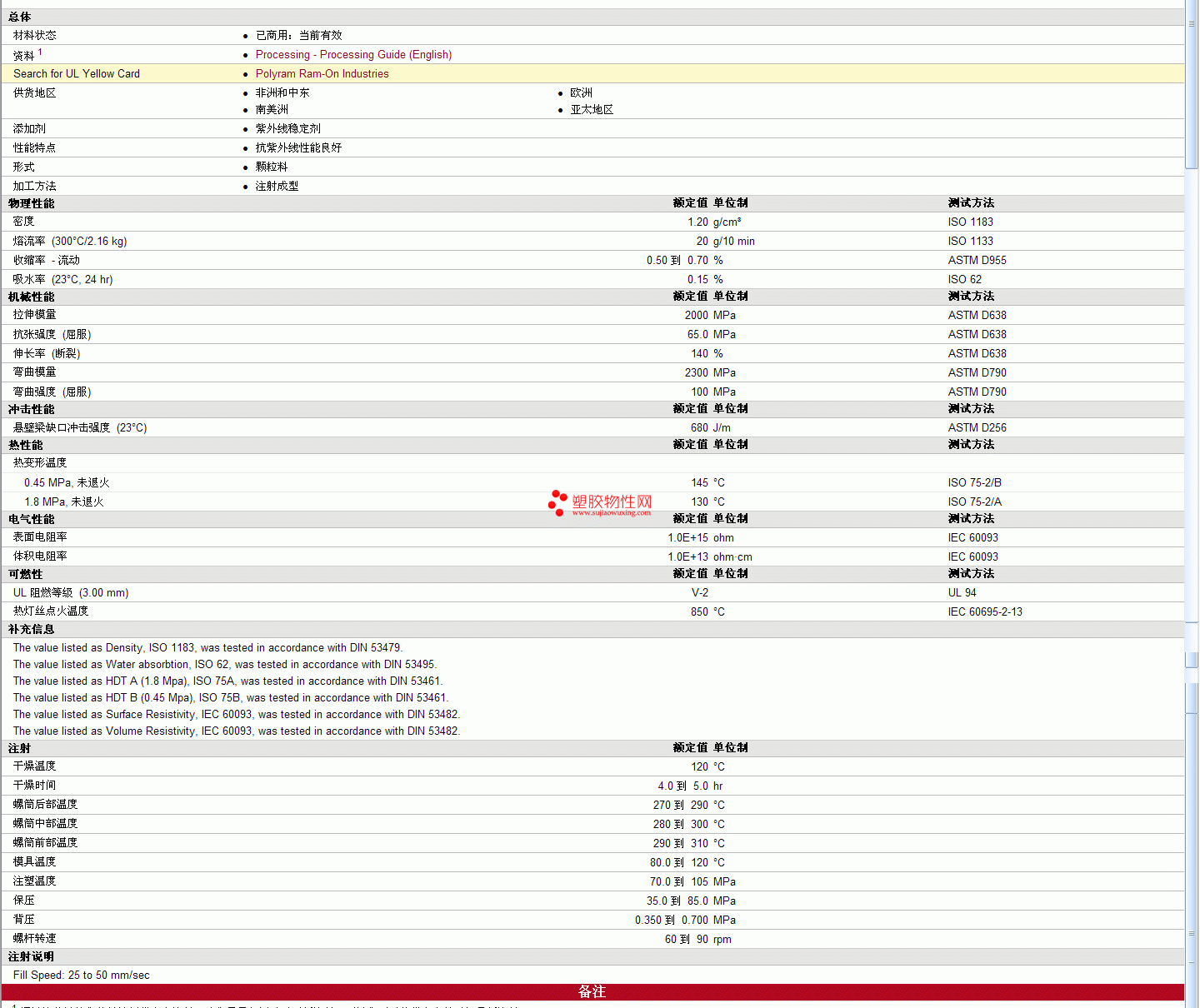Select the '0.45 MPa, 未退火' row label

pos(67,482)
